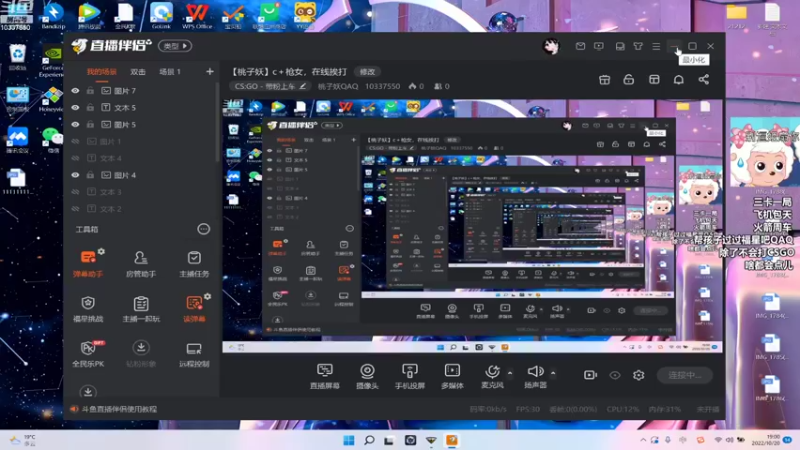Click the download icon above 钻粉形象

(x=141, y=347)
